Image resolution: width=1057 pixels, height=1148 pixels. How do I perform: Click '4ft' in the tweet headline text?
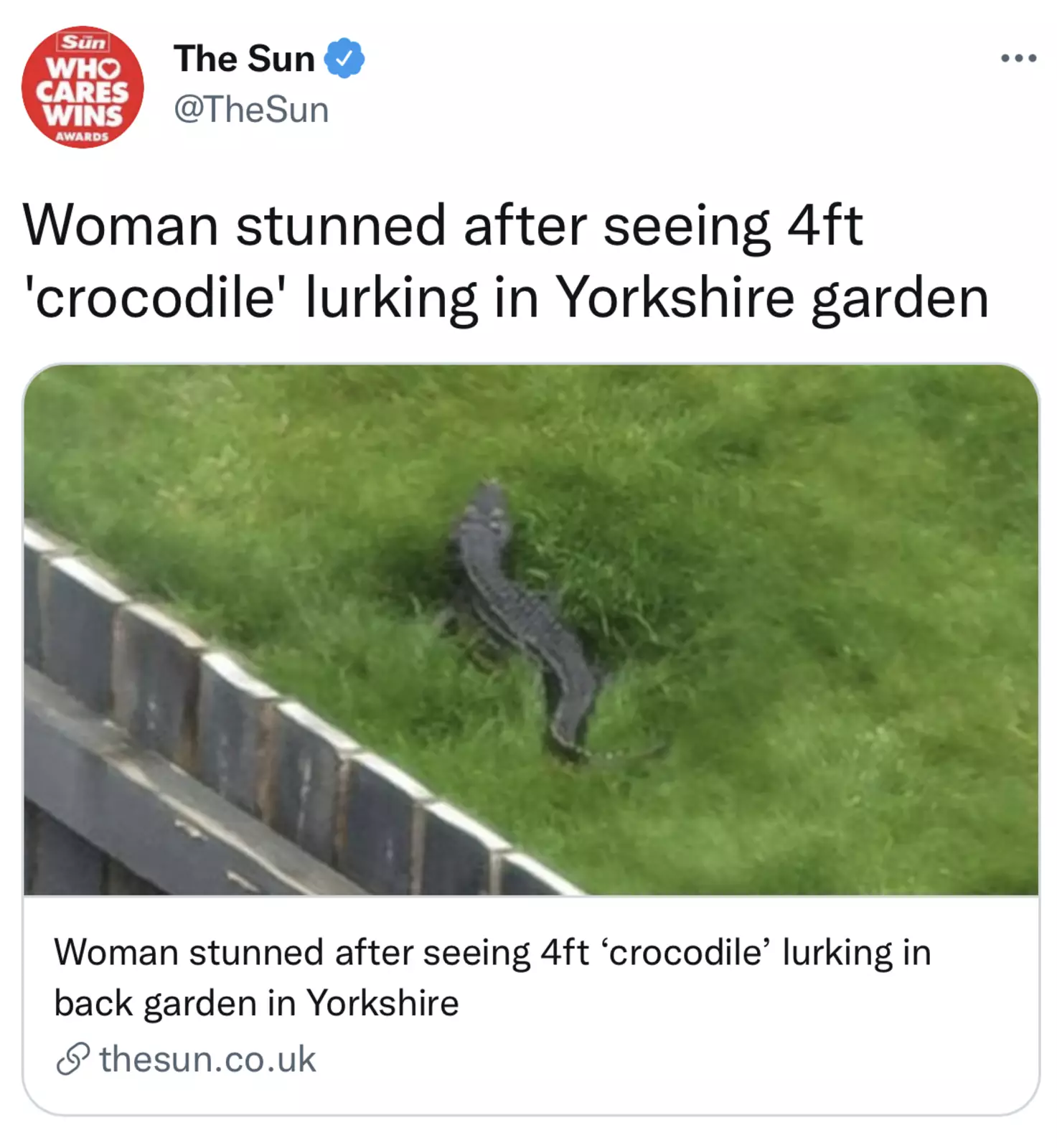[825, 225]
